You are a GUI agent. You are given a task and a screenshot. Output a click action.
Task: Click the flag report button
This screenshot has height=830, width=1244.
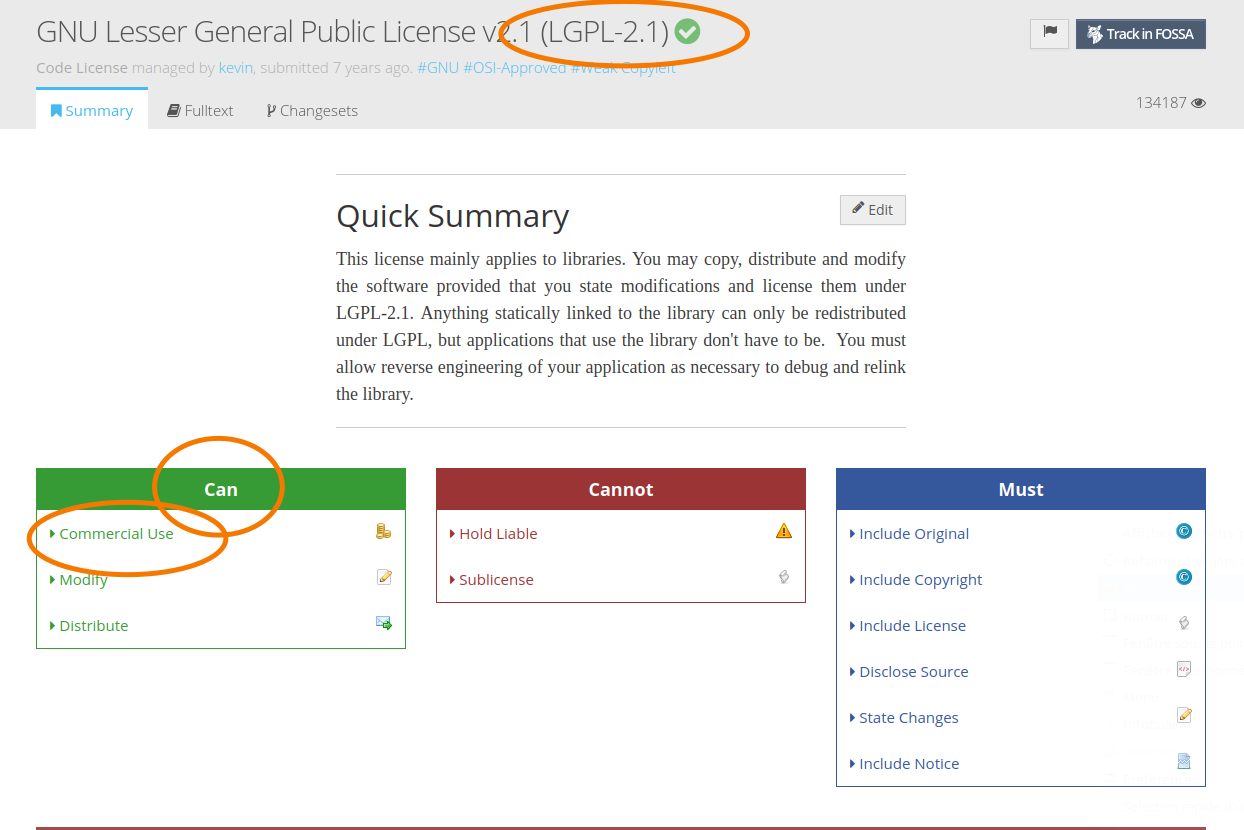[1050, 33]
